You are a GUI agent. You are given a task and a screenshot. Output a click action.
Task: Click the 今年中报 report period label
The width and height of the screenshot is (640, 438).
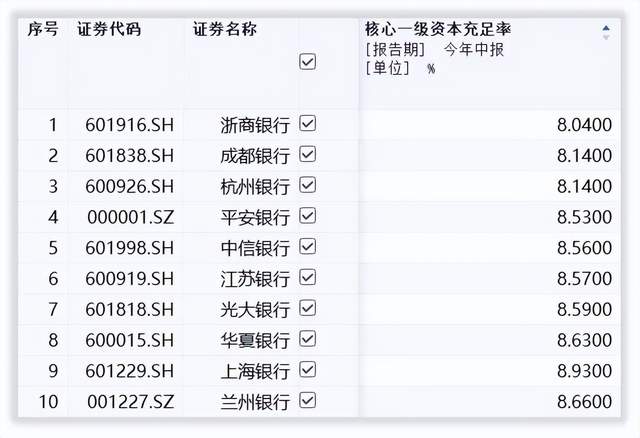click(x=474, y=50)
